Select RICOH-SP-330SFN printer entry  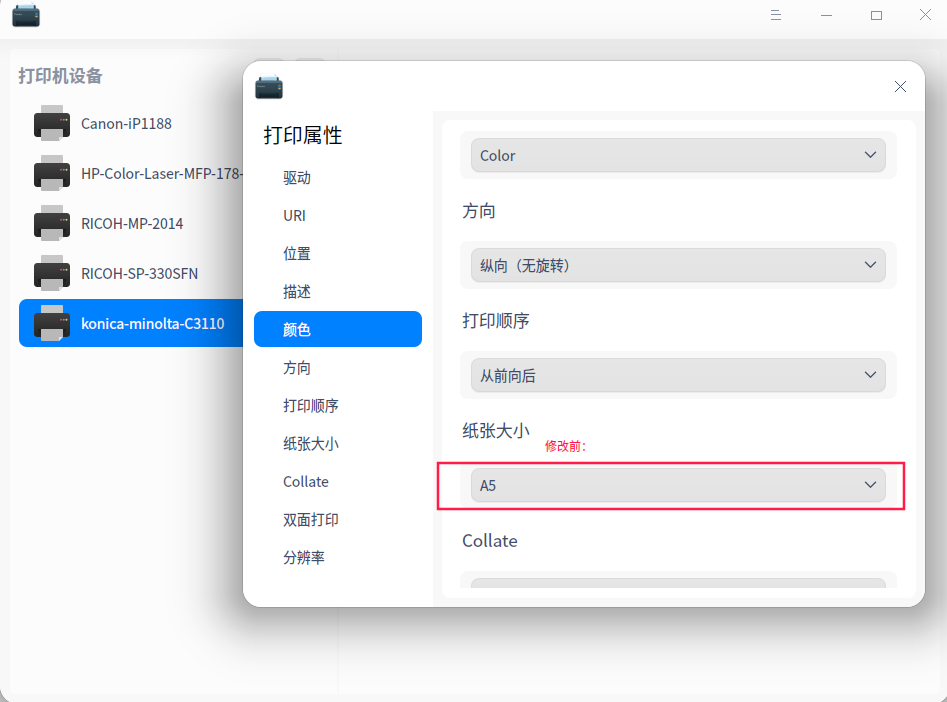pos(131,273)
